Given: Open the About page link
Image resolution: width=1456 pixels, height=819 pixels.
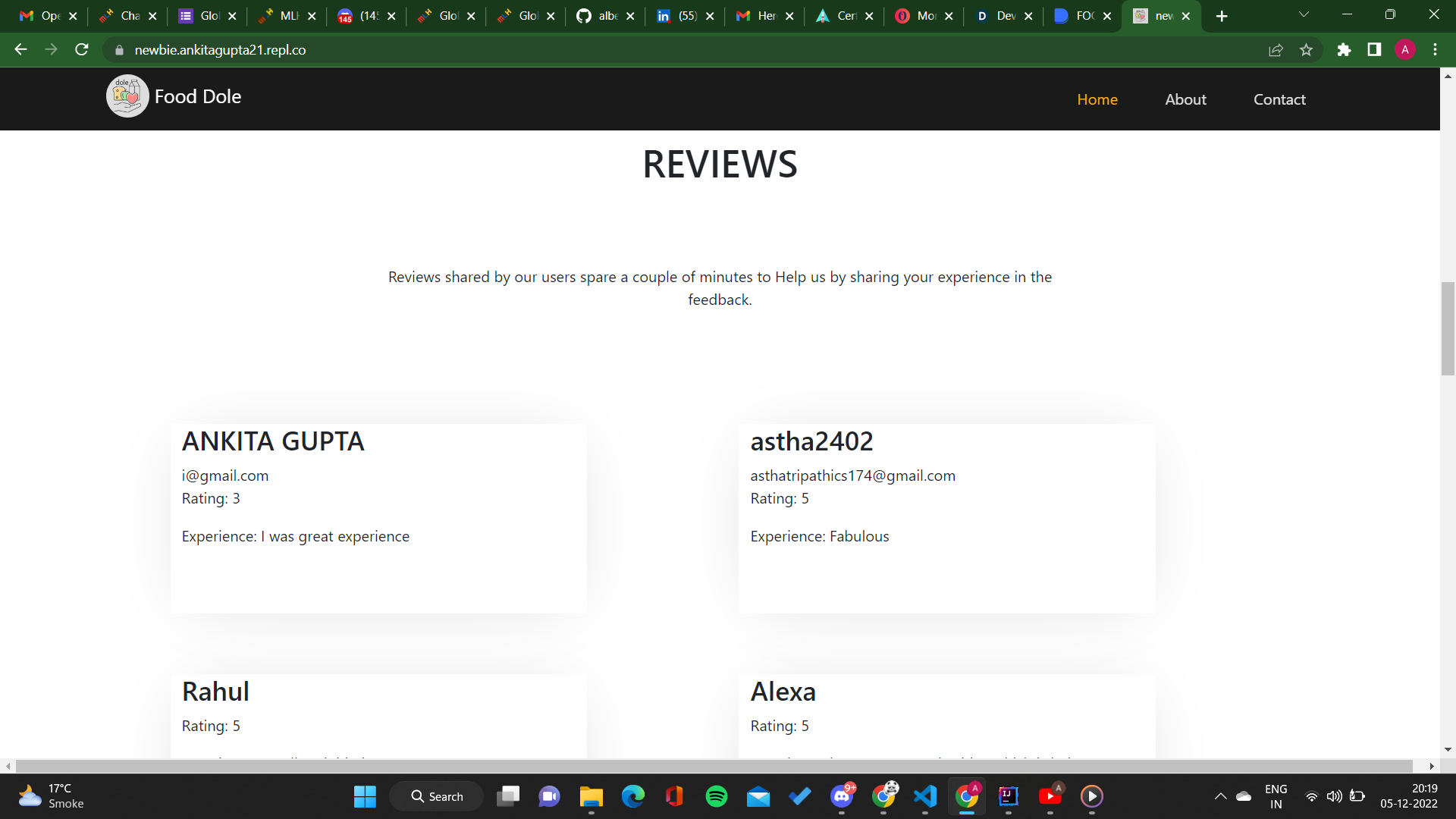Looking at the screenshot, I should [x=1185, y=99].
